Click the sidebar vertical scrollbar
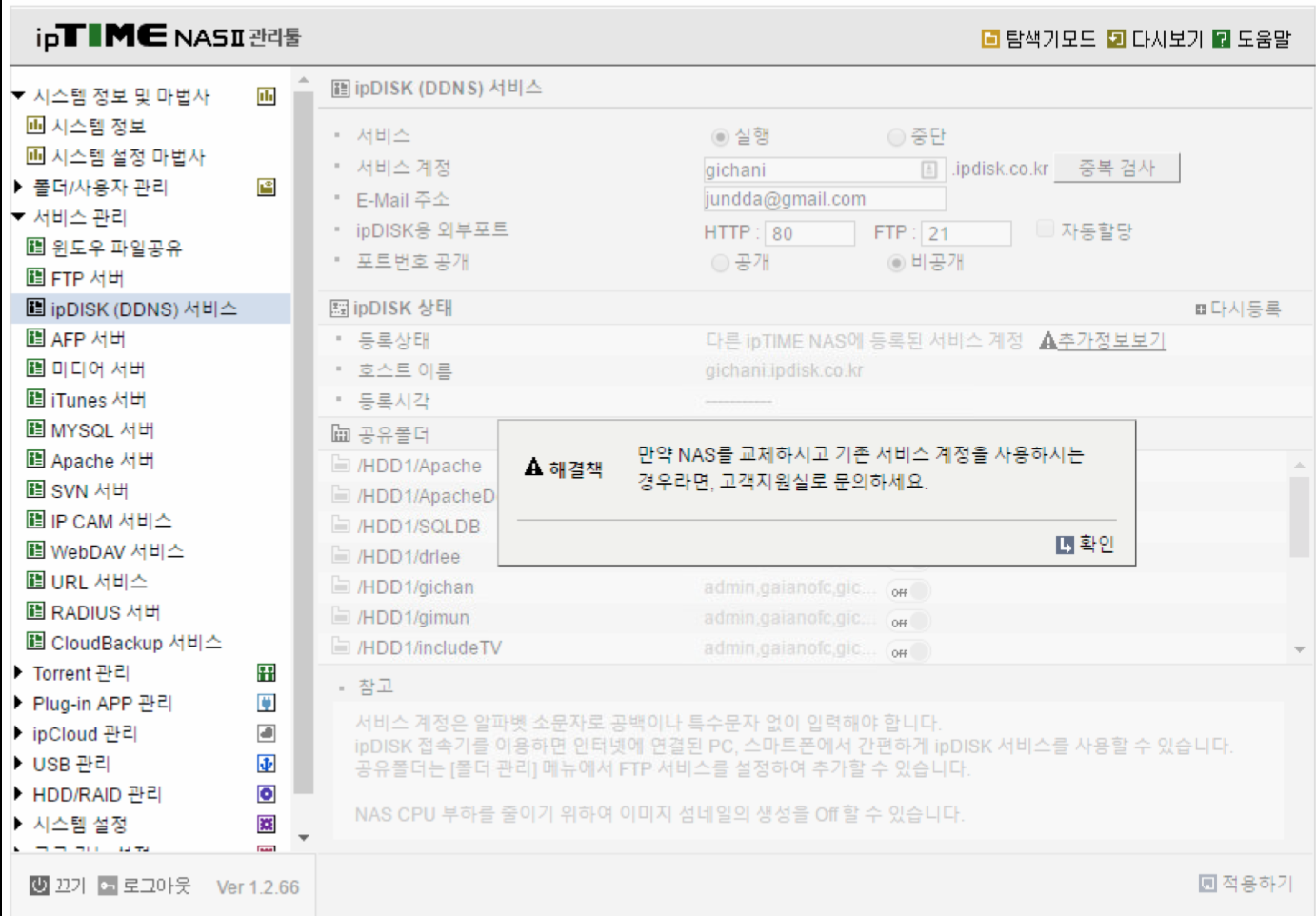This screenshot has height=916, width=1316. (304, 443)
